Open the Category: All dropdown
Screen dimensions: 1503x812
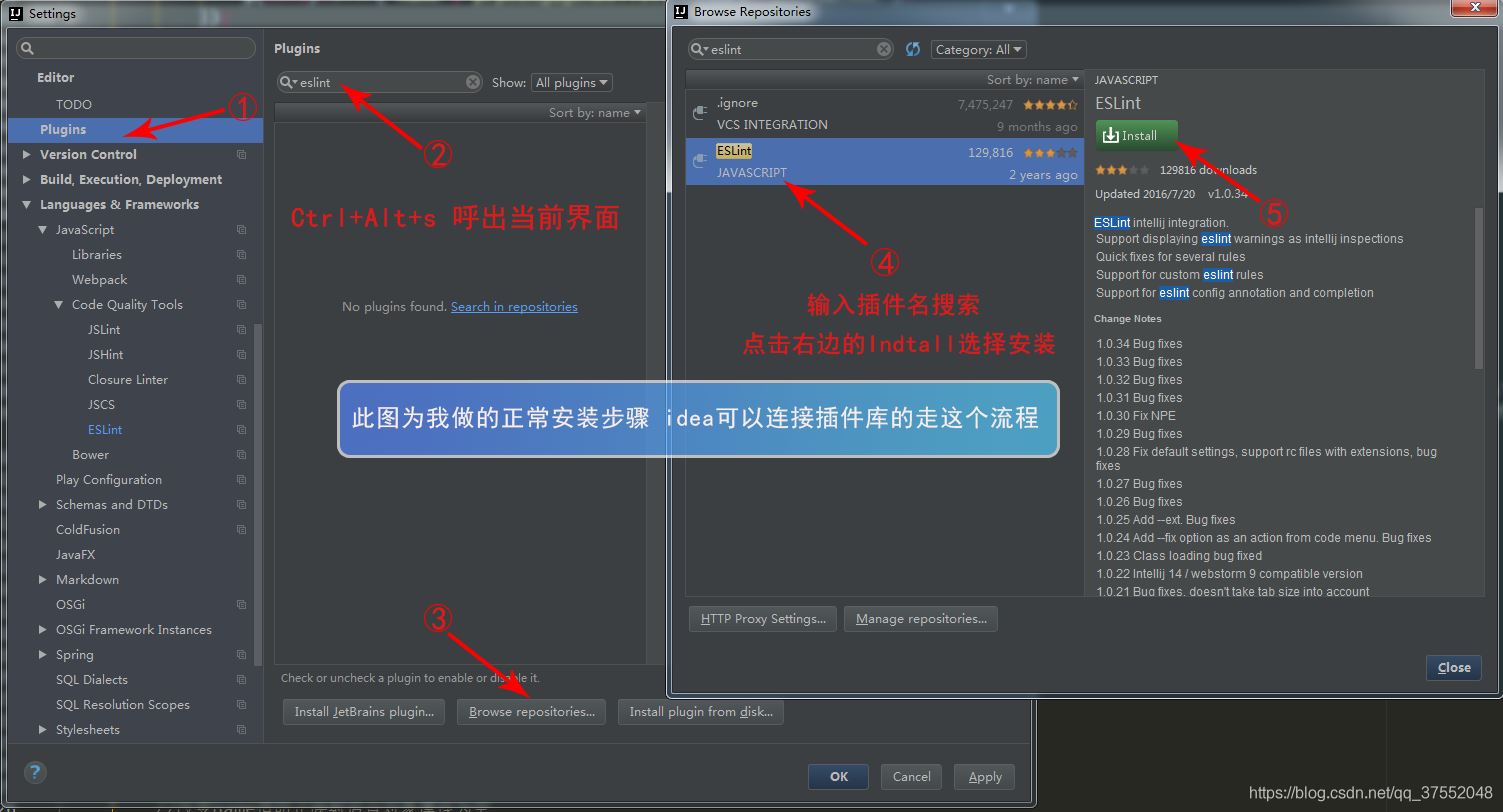point(978,48)
